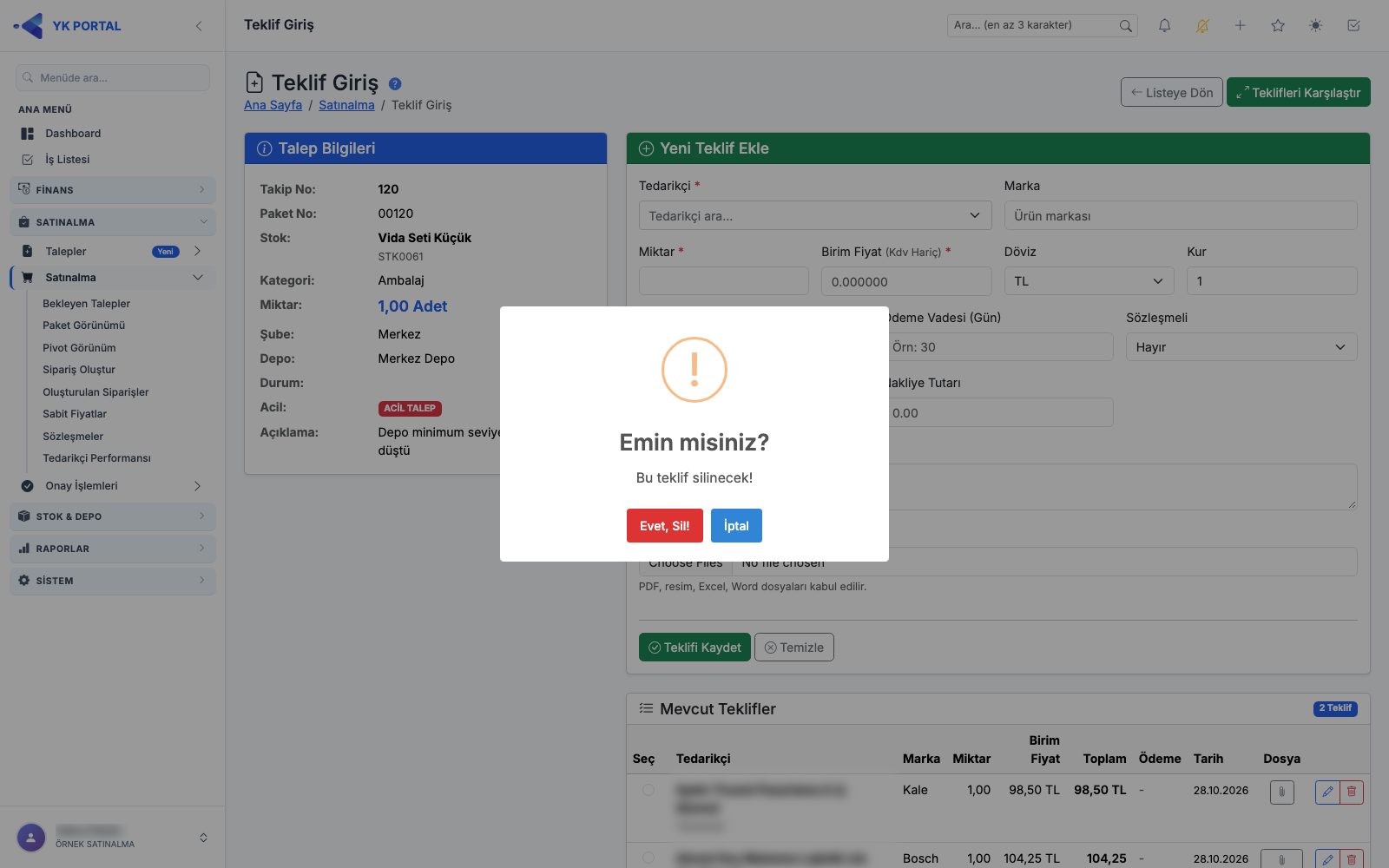Expand the FİNANS menu section
Screen dimensions: 1389x868
(113, 190)
